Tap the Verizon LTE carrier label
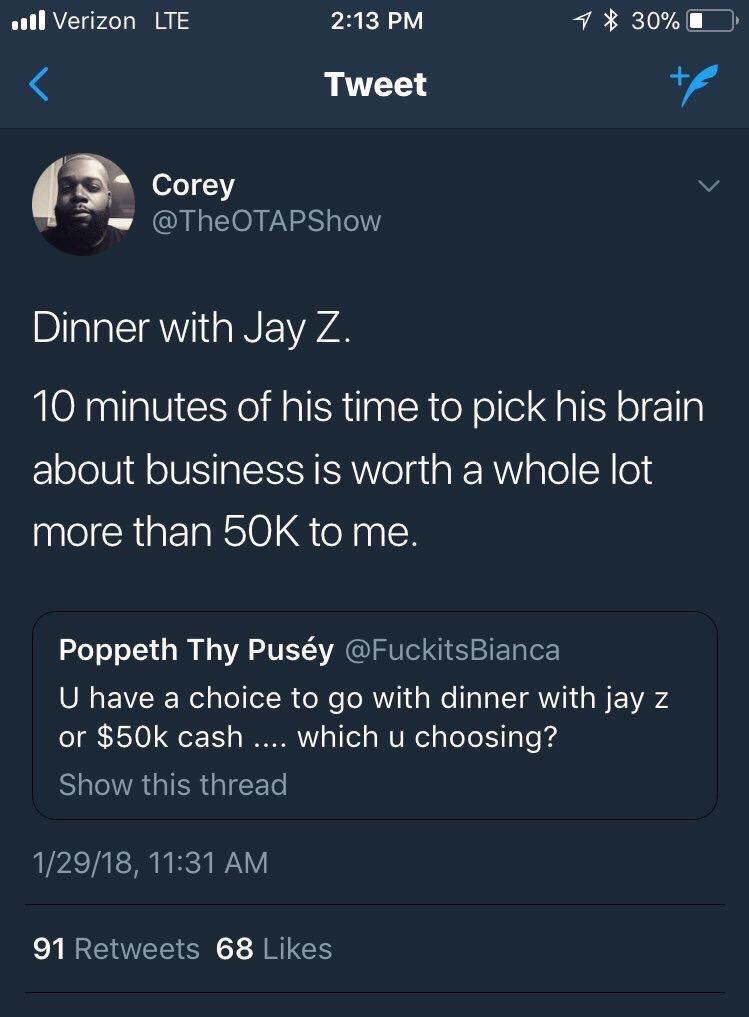749x1017 pixels. click(x=120, y=20)
